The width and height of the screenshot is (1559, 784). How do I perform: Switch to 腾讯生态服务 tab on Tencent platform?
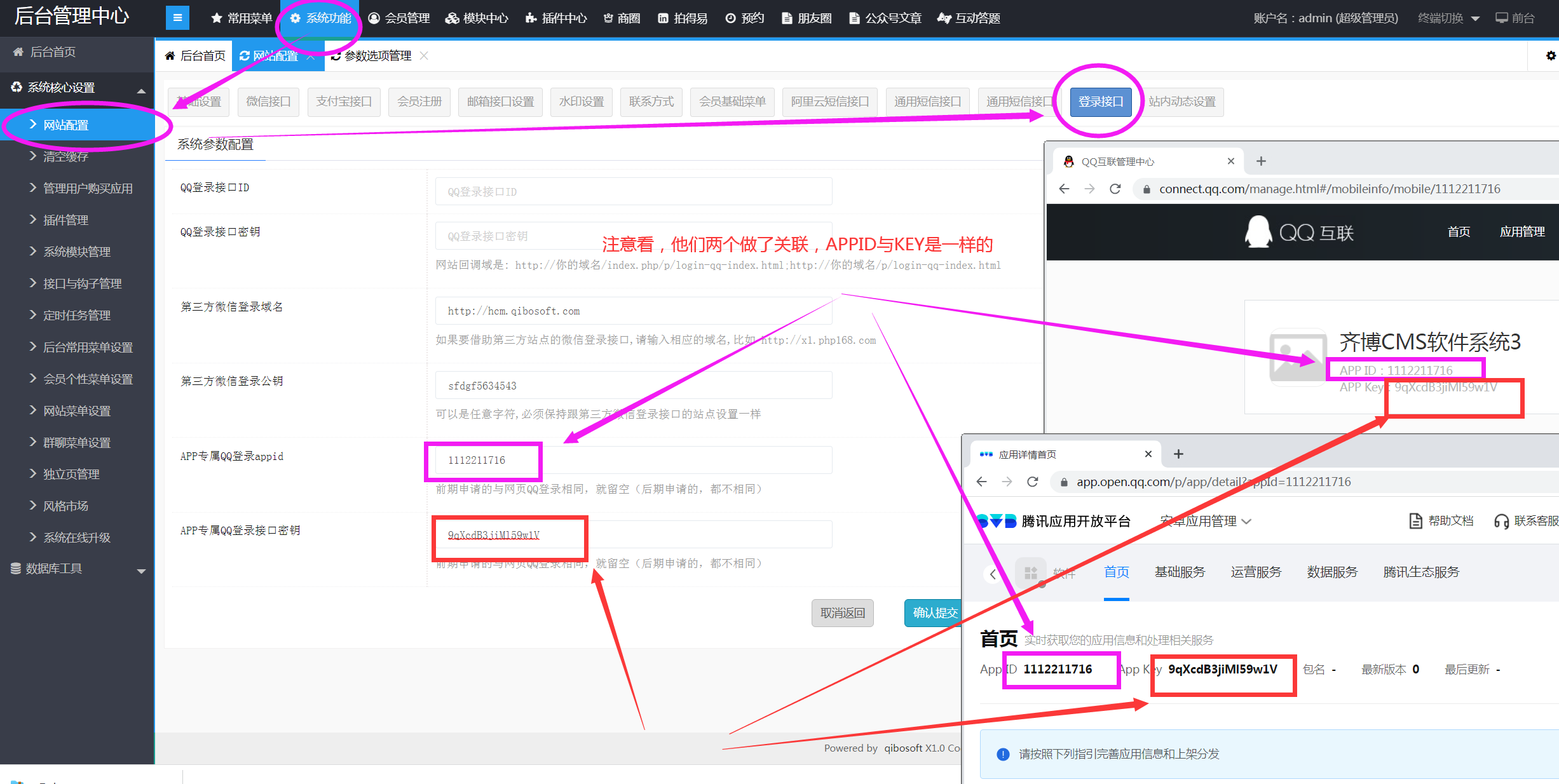1422,572
